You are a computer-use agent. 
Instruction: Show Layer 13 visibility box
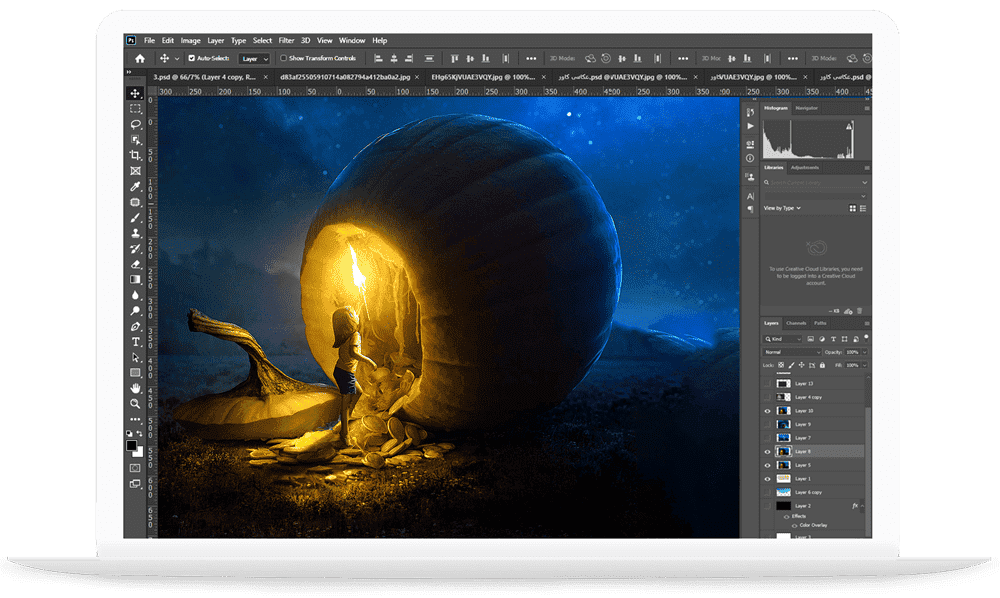click(x=768, y=384)
